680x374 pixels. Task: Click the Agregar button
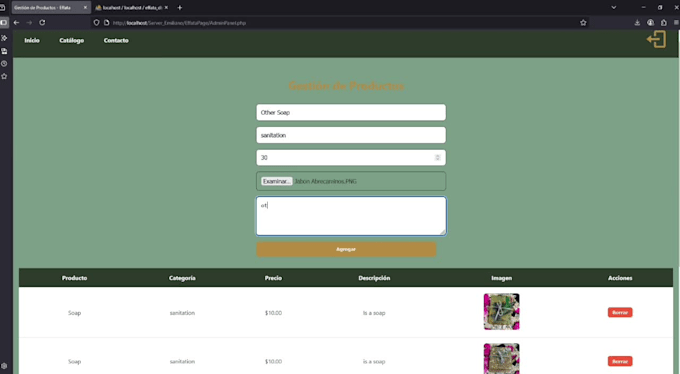pos(346,249)
